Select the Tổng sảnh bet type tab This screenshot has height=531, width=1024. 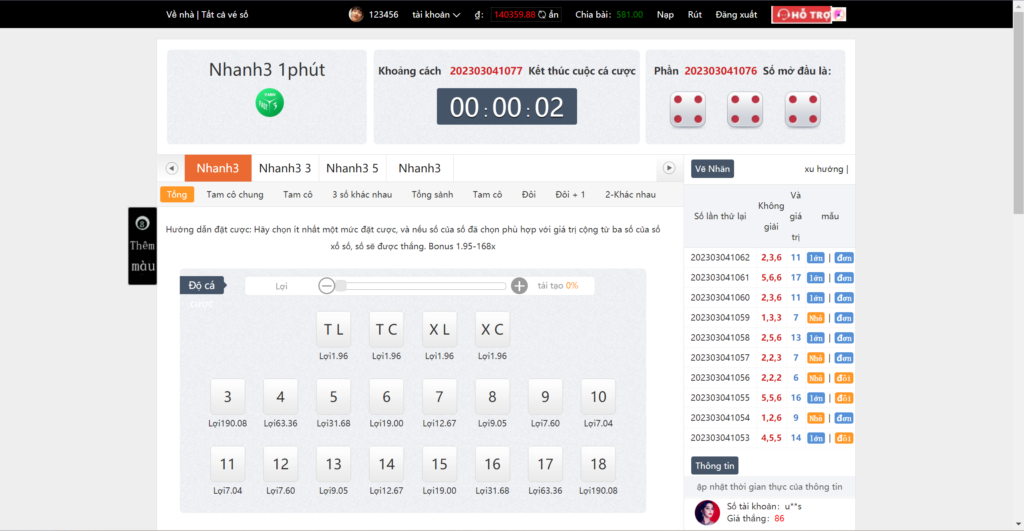click(432, 194)
